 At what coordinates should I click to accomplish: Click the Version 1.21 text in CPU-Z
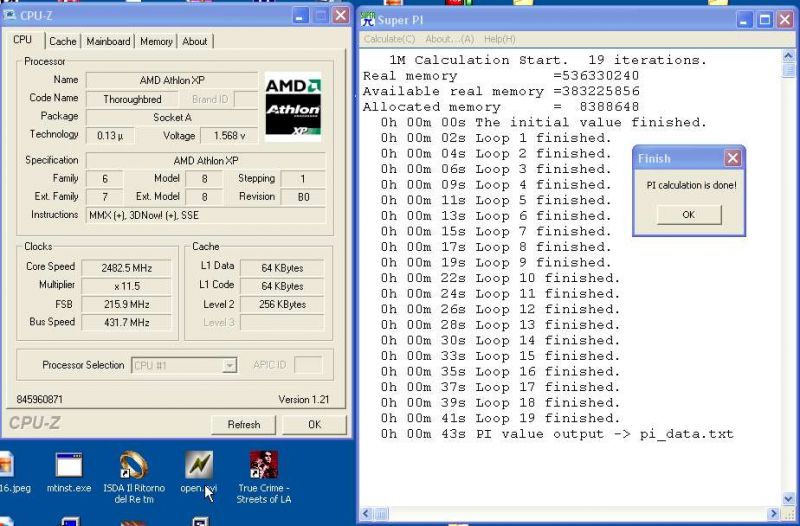pyautogui.click(x=304, y=399)
